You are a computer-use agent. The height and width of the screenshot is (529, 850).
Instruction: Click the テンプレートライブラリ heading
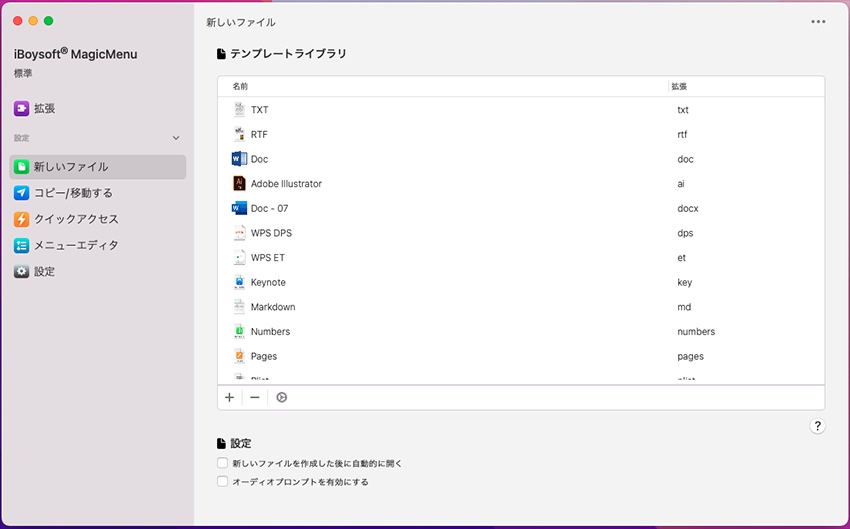288,54
